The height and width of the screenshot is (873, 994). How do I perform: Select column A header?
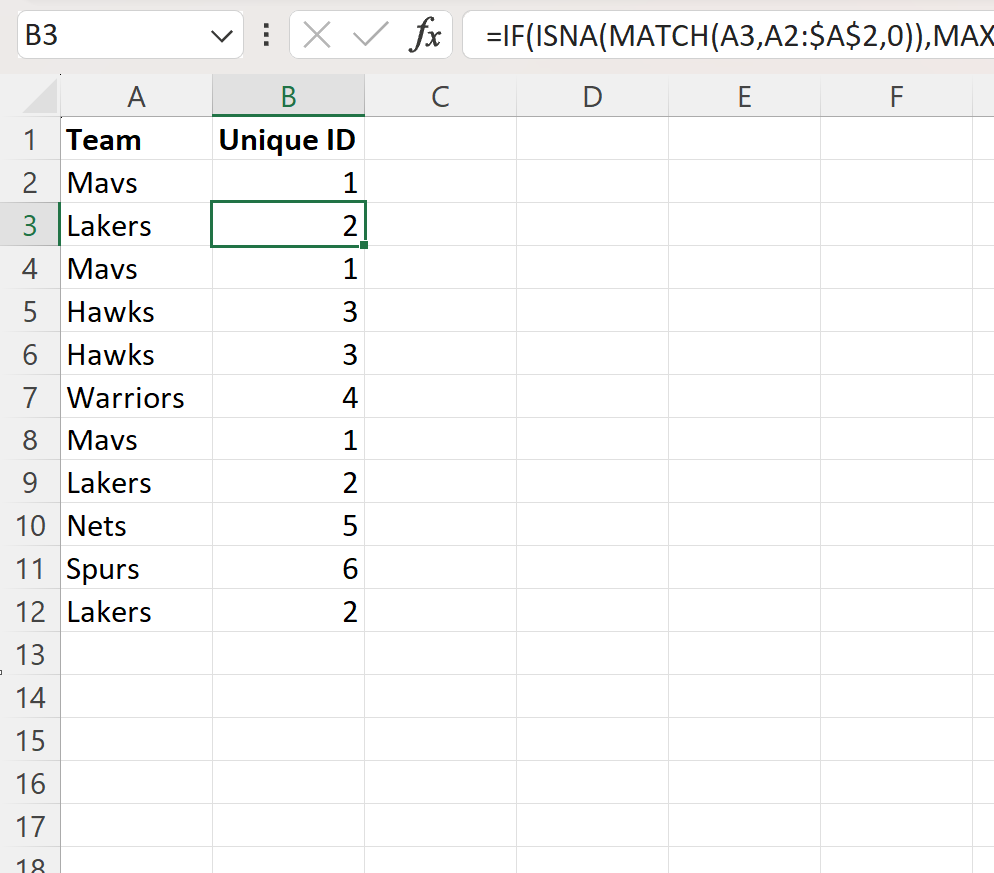(136, 97)
